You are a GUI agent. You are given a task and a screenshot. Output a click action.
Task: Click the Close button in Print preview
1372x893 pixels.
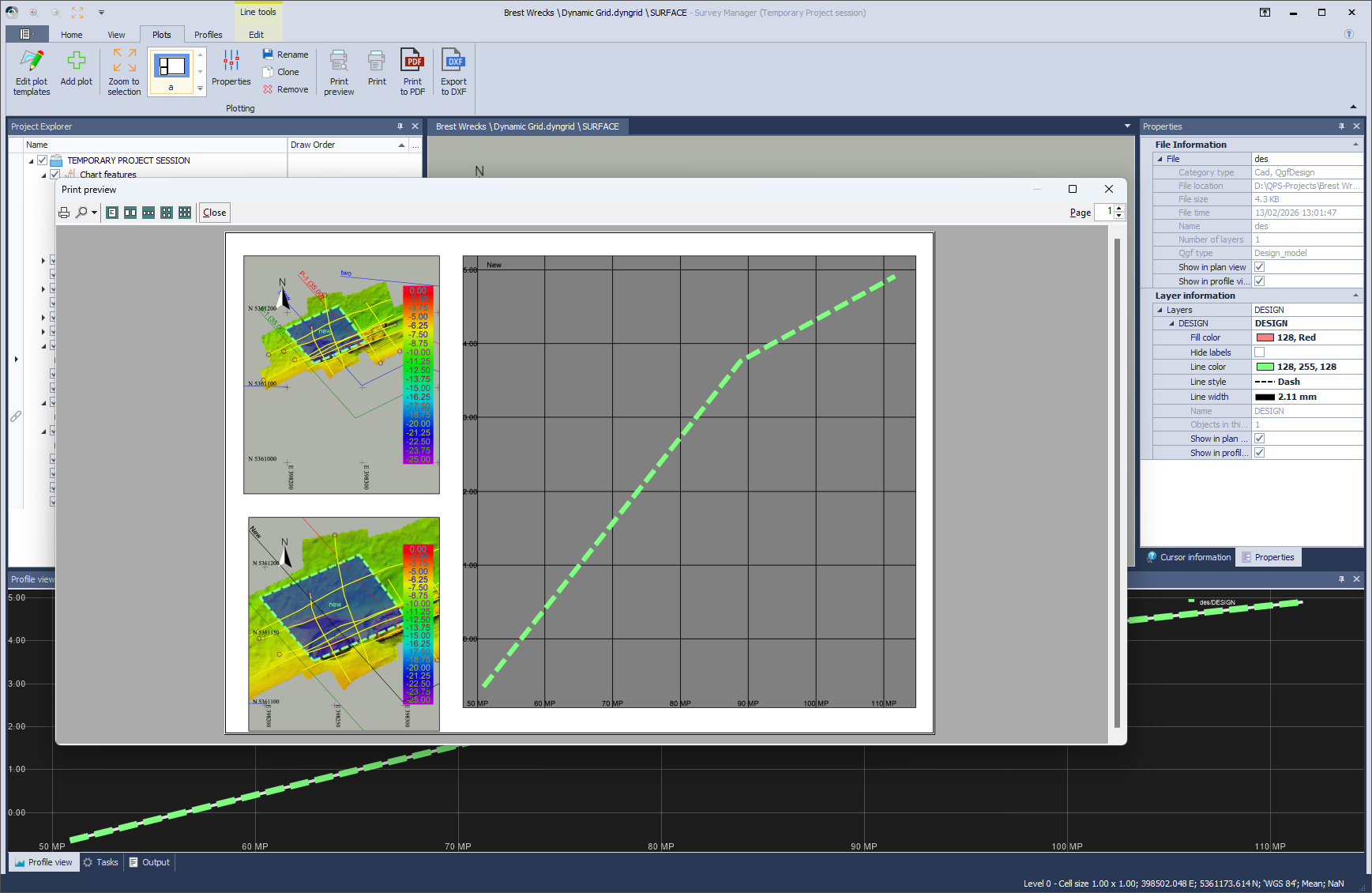(214, 213)
